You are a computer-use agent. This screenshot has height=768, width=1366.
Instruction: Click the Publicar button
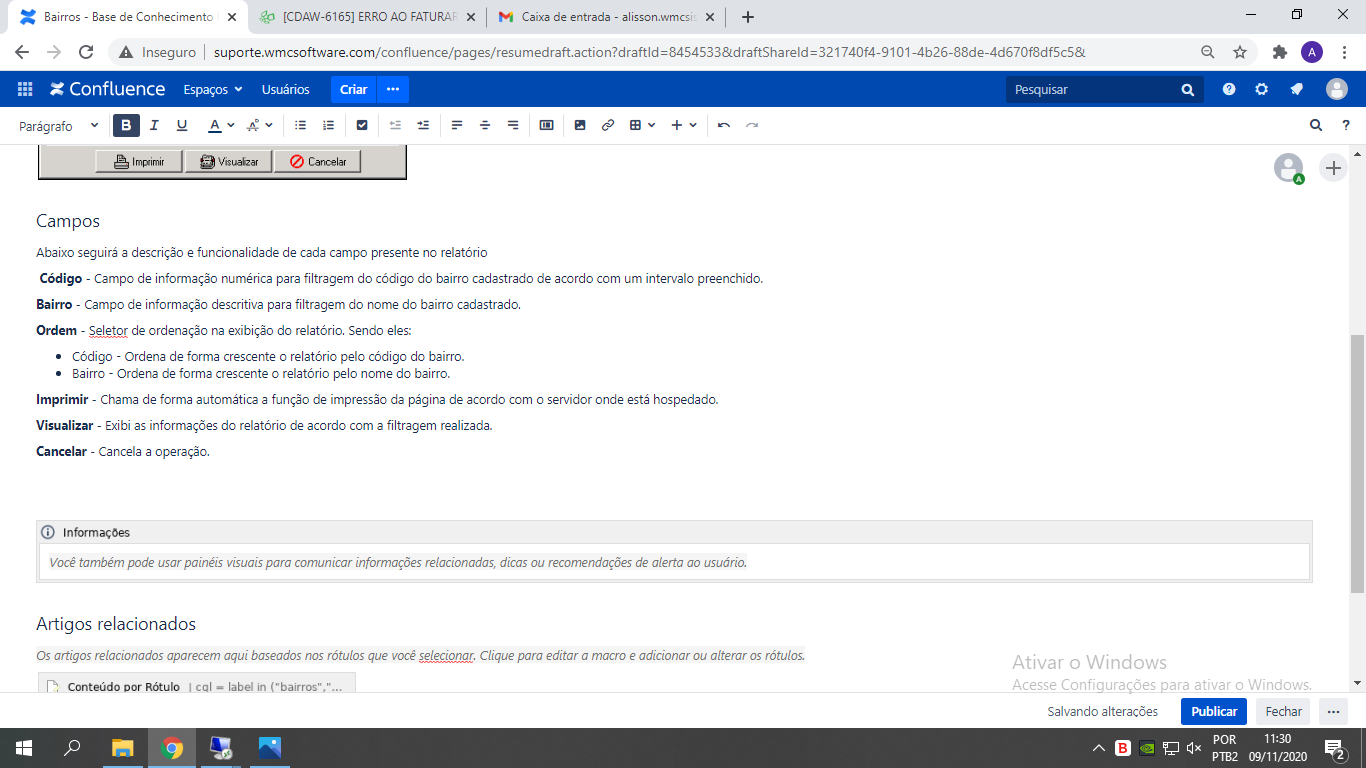1214,711
